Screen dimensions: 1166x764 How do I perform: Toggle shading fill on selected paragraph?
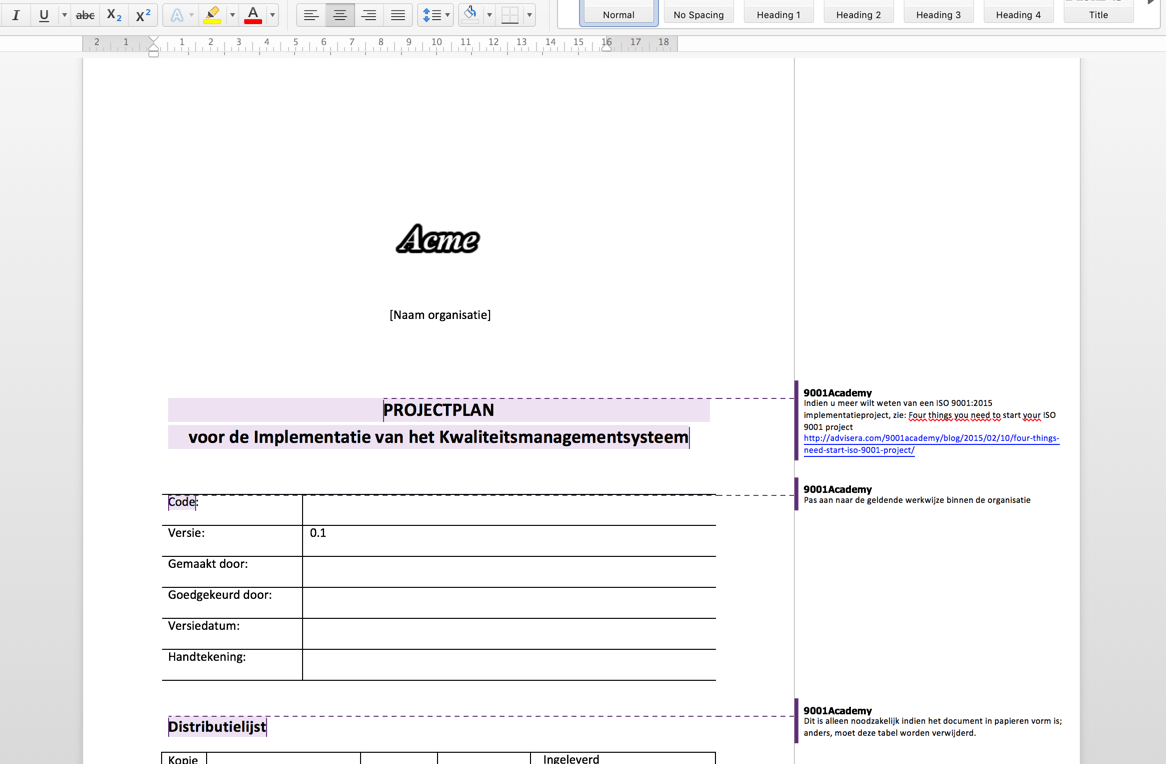click(x=471, y=15)
